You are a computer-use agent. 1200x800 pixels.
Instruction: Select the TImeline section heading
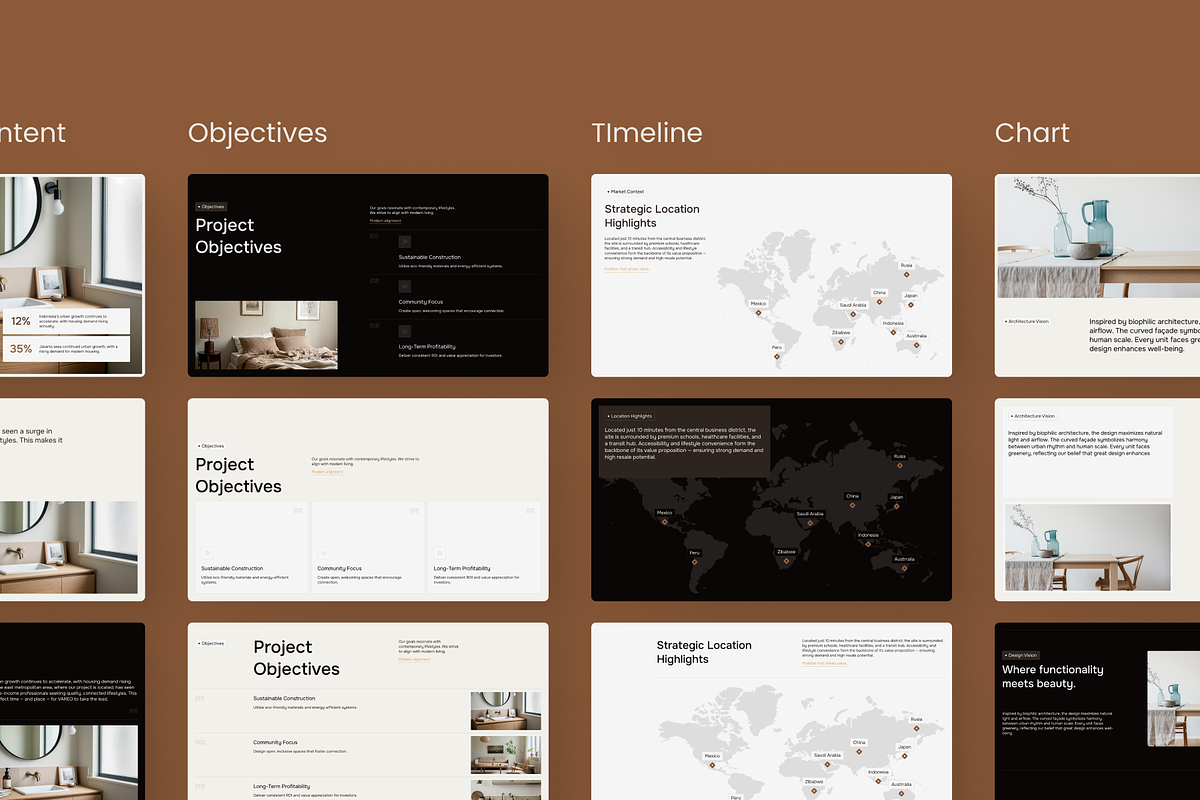pos(647,133)
